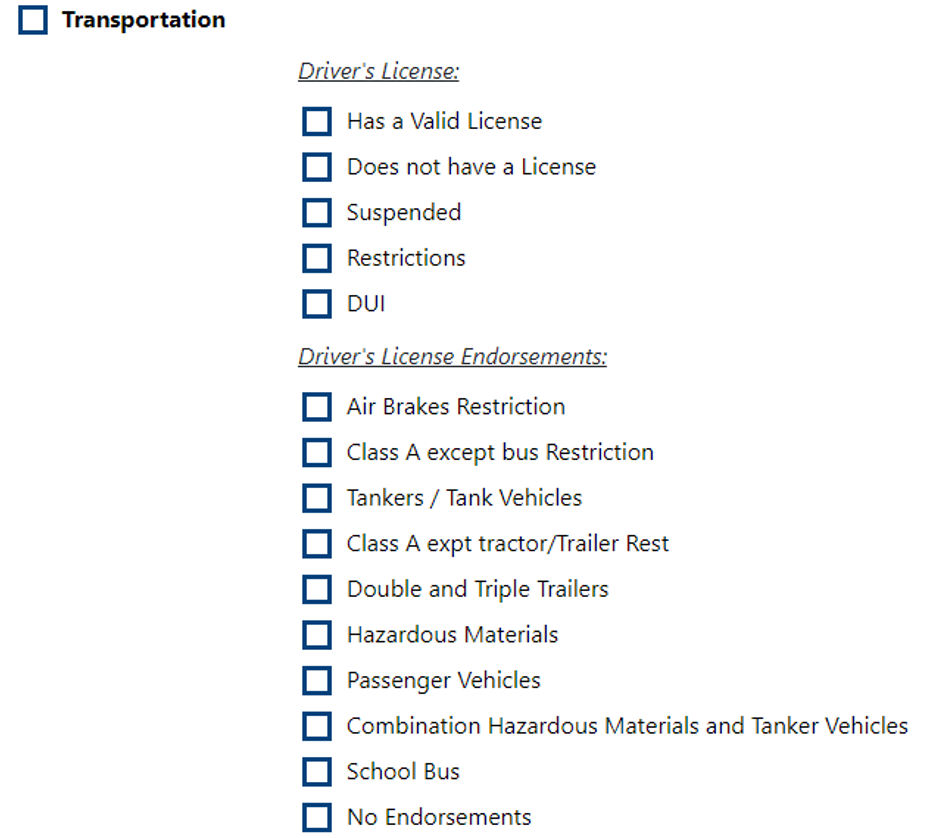Enable Double and Triple Trailers checkbox
The width and height of the screenshot is (928, 838).
[x=317, y=589]
